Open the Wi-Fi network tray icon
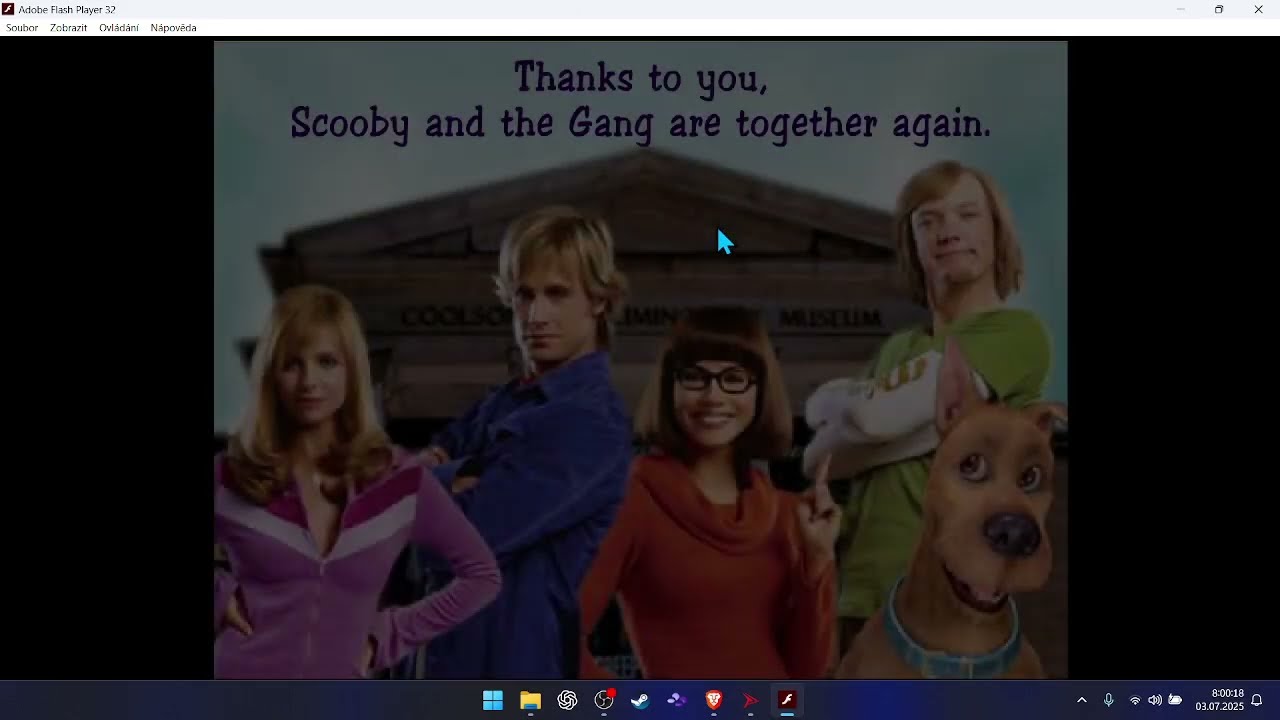Screen dimensions: 1280x720 tap(1135, 700)
